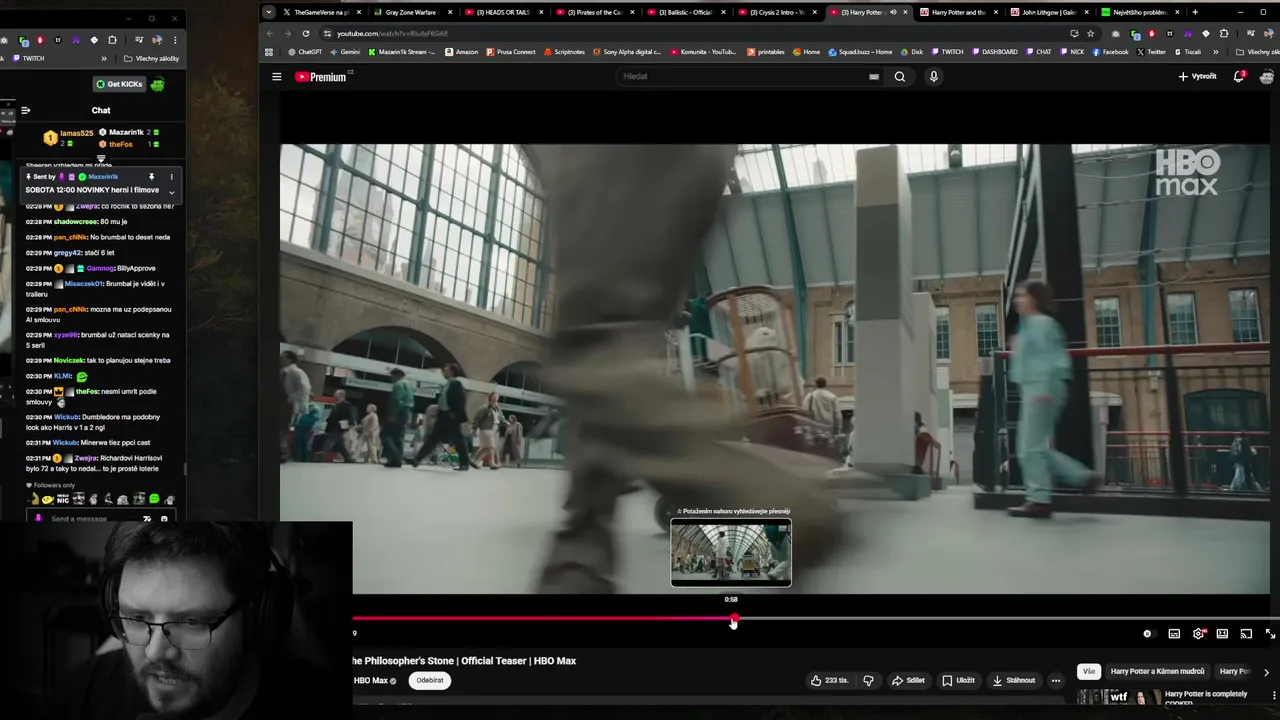The image size is (1280, 720).
Task: Toggle subtitles closed captions button
Action: point(1174,633)
